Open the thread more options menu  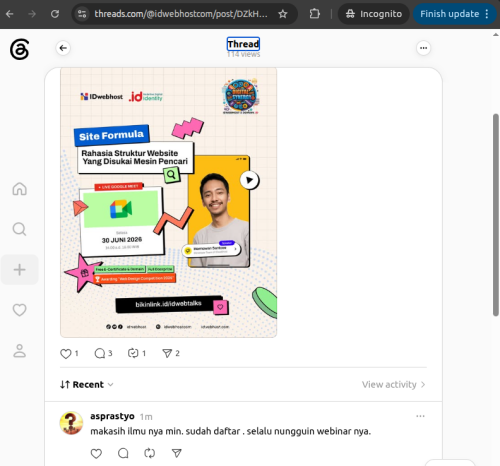(x=423, y=48)
